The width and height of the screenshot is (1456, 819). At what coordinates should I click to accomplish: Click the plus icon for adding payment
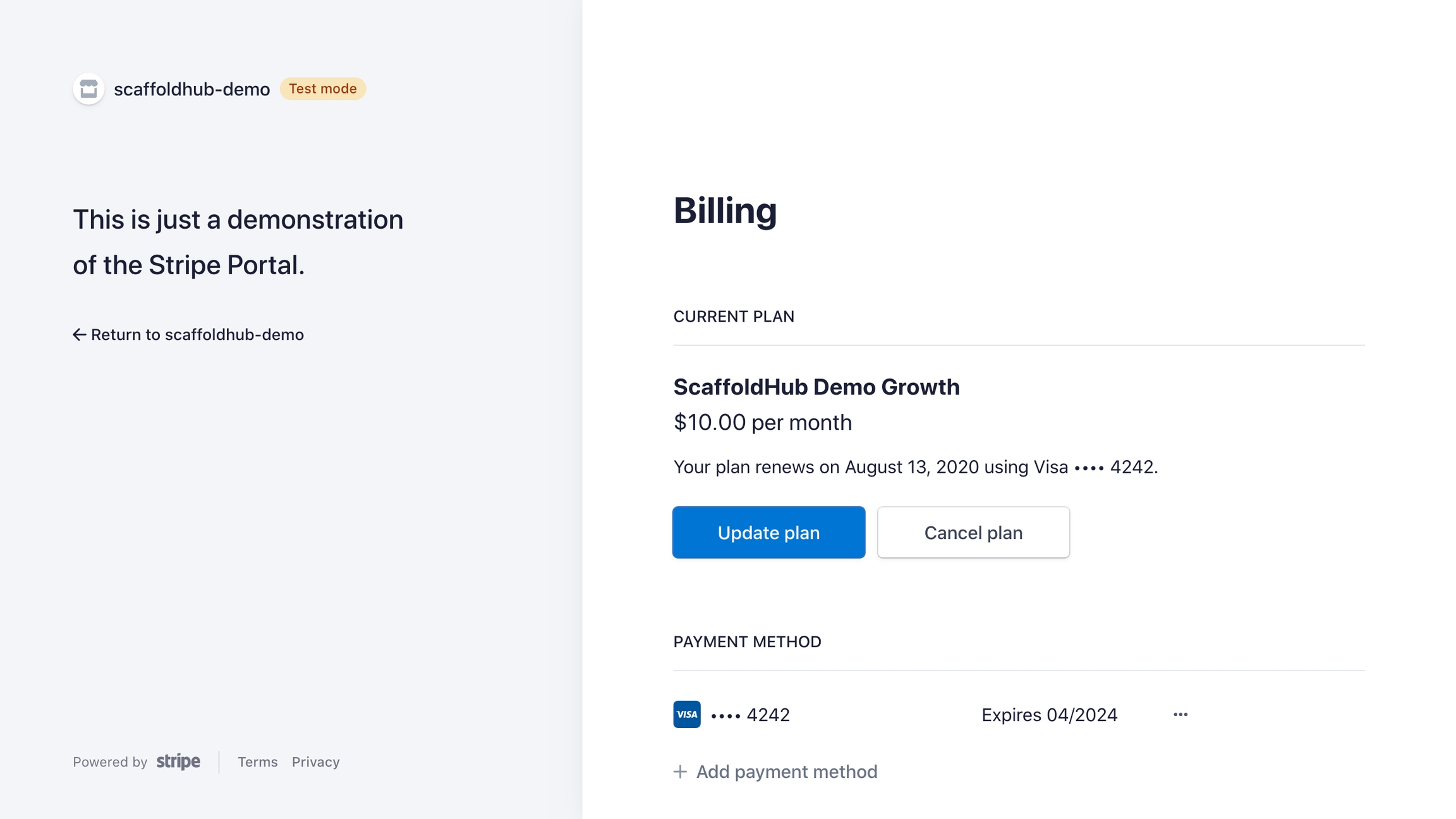(680, 772)
